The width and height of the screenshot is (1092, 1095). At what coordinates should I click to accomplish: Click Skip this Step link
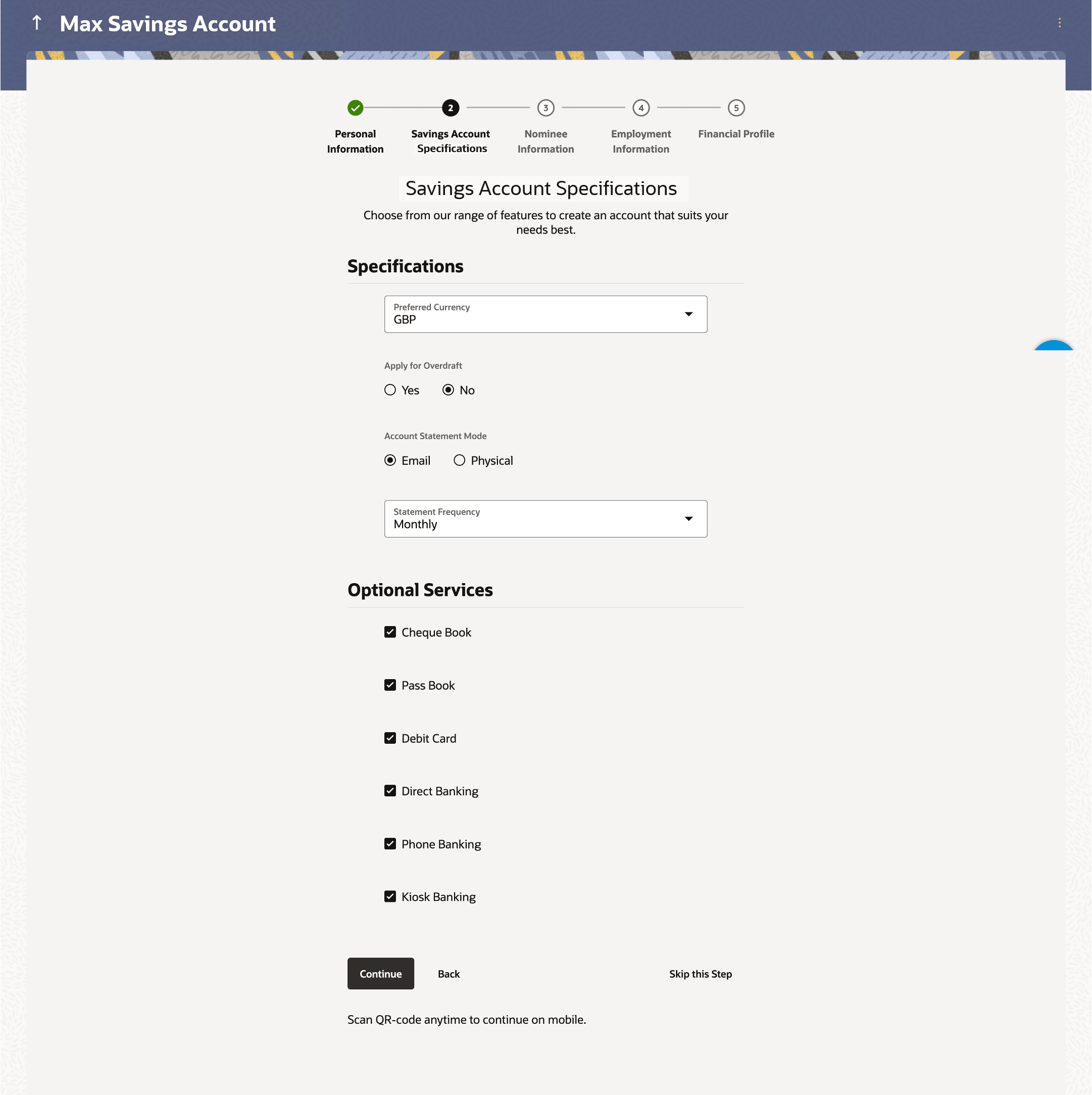point(700,974)
